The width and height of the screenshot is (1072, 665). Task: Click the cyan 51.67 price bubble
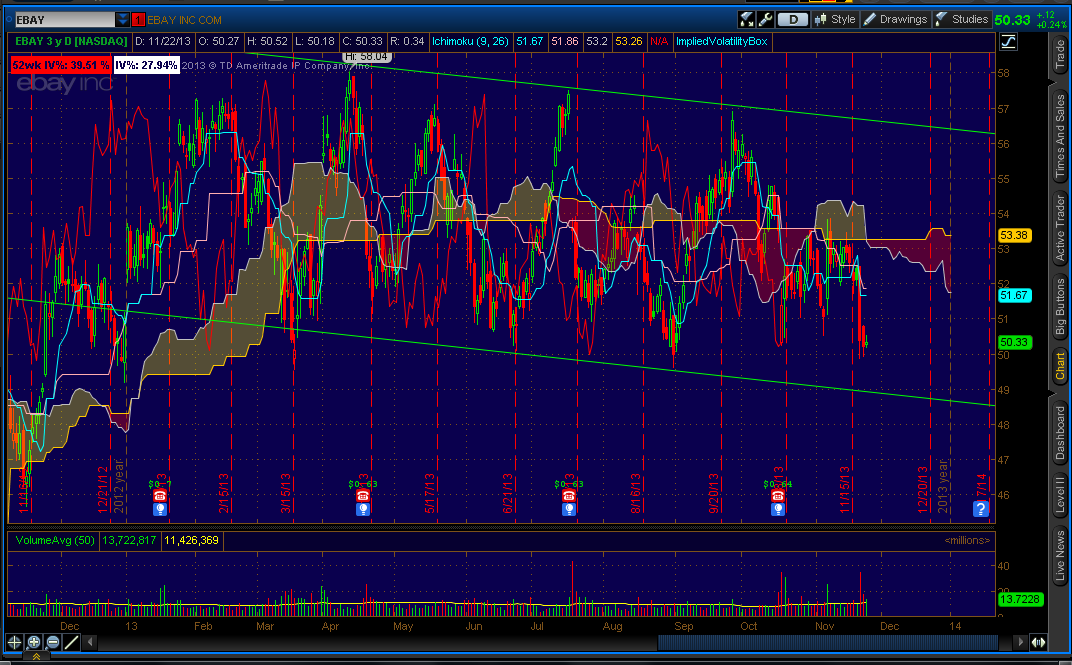pos(1014,295)
